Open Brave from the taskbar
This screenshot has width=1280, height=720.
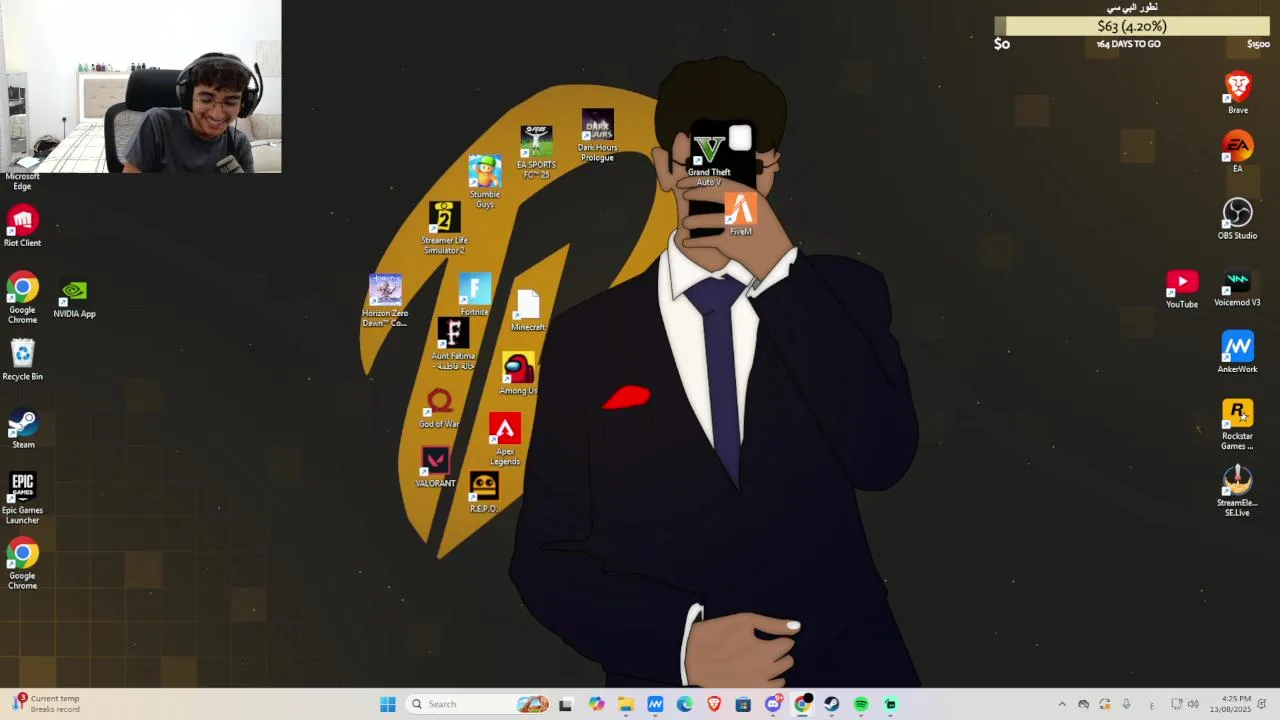(714, 704)
